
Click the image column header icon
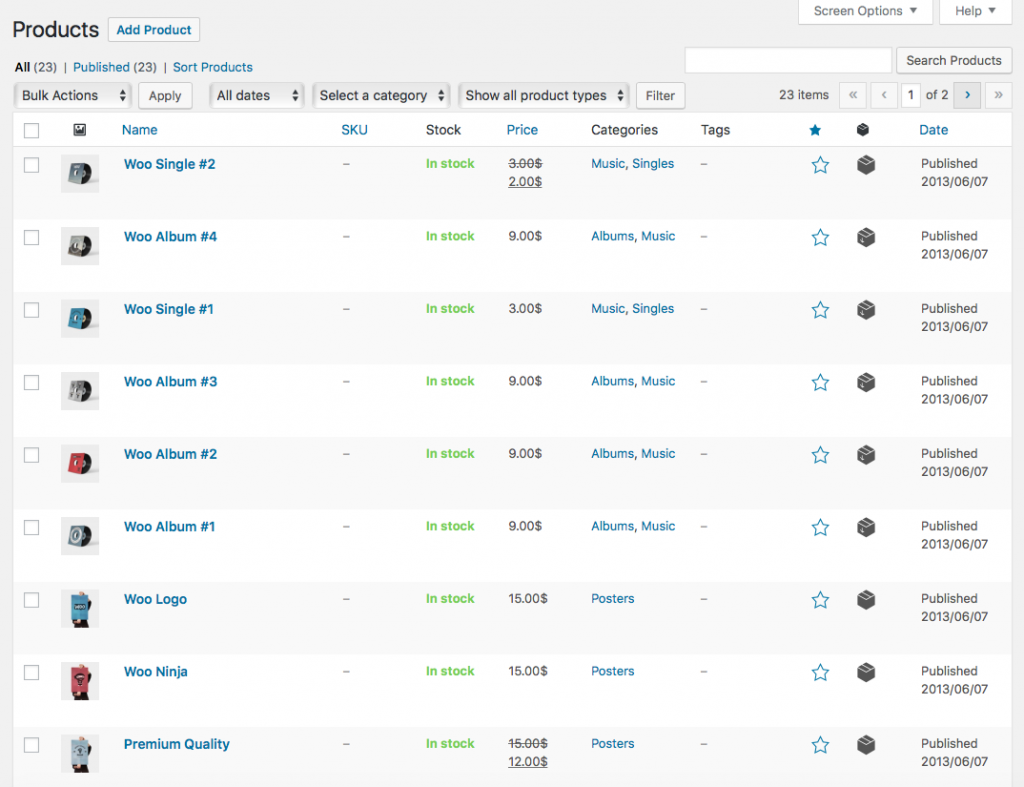(80, 130)
